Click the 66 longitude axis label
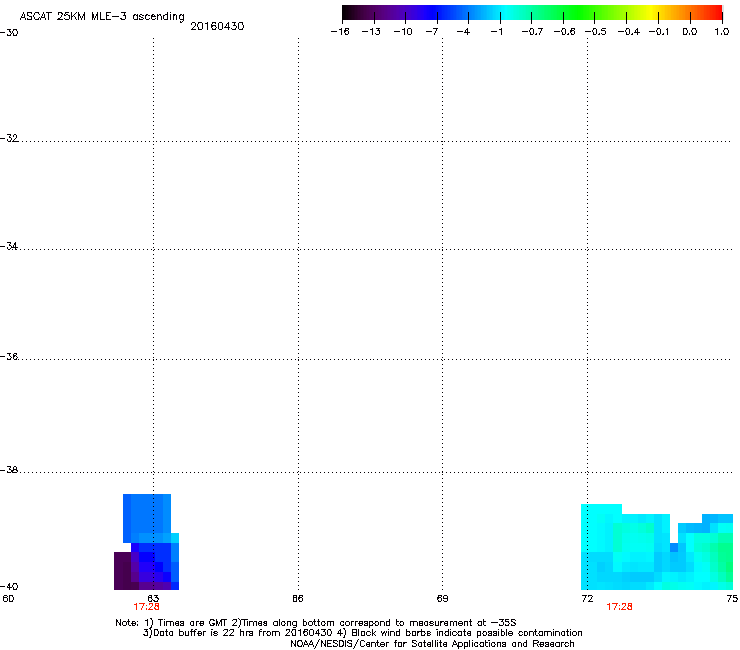This screenshot has height=650, width=740. pyautogui.click(x=298, y=599)
